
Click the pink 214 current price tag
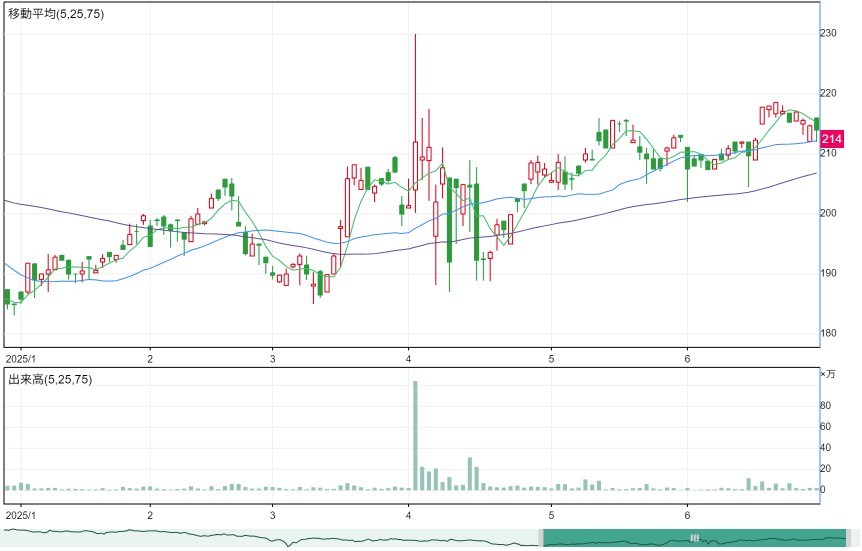coord(832,139)
